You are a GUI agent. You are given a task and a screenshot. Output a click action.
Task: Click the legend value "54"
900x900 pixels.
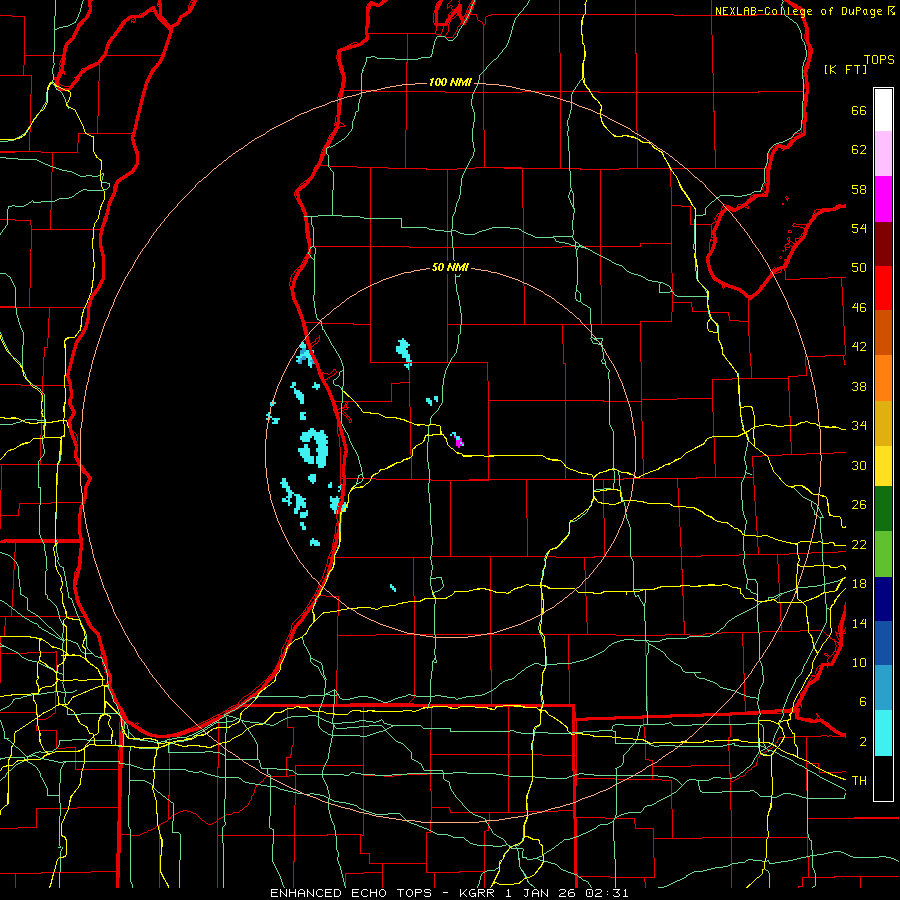[x=859, y=228]
